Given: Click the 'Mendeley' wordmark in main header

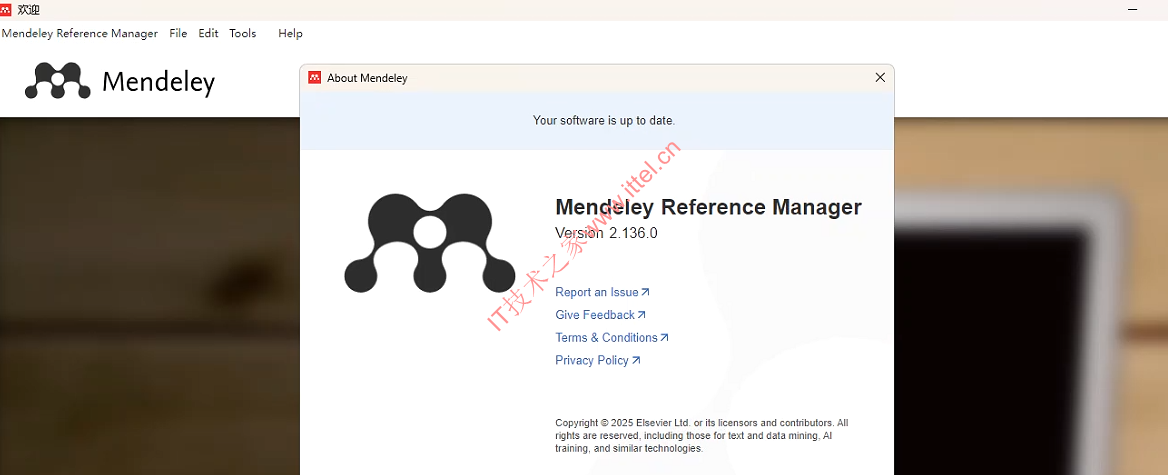Looking at the screenshot, I should [x=159, y=82].
